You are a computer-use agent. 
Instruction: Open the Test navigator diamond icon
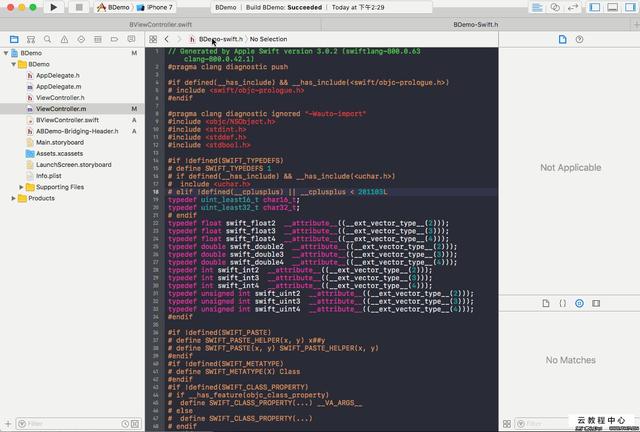(81, 39)
